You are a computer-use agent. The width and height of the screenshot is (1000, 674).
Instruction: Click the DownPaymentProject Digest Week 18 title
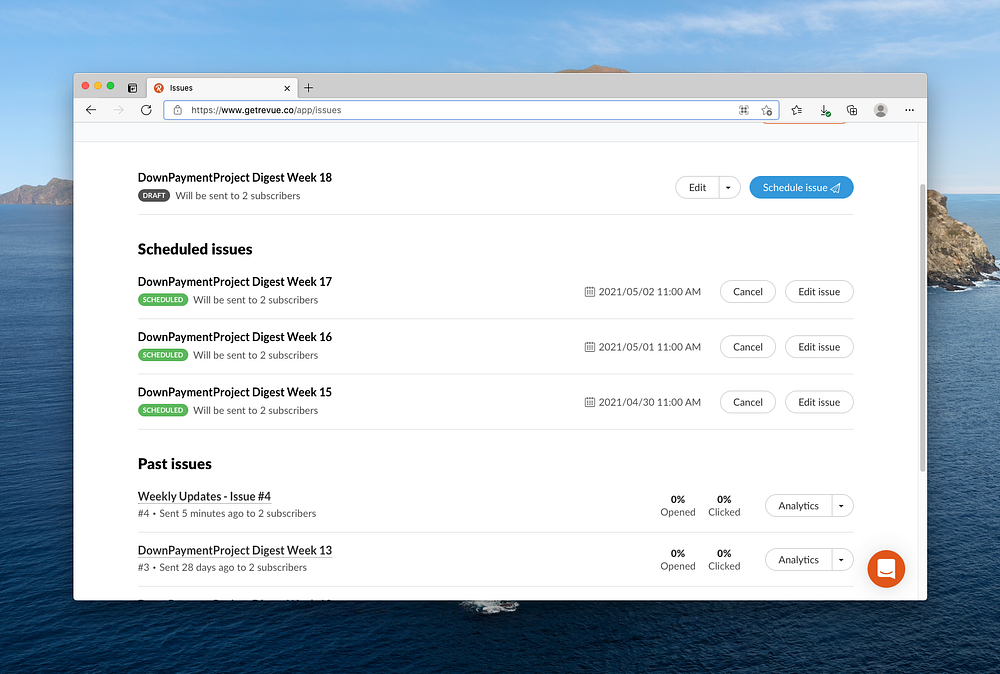coord(235,177)
